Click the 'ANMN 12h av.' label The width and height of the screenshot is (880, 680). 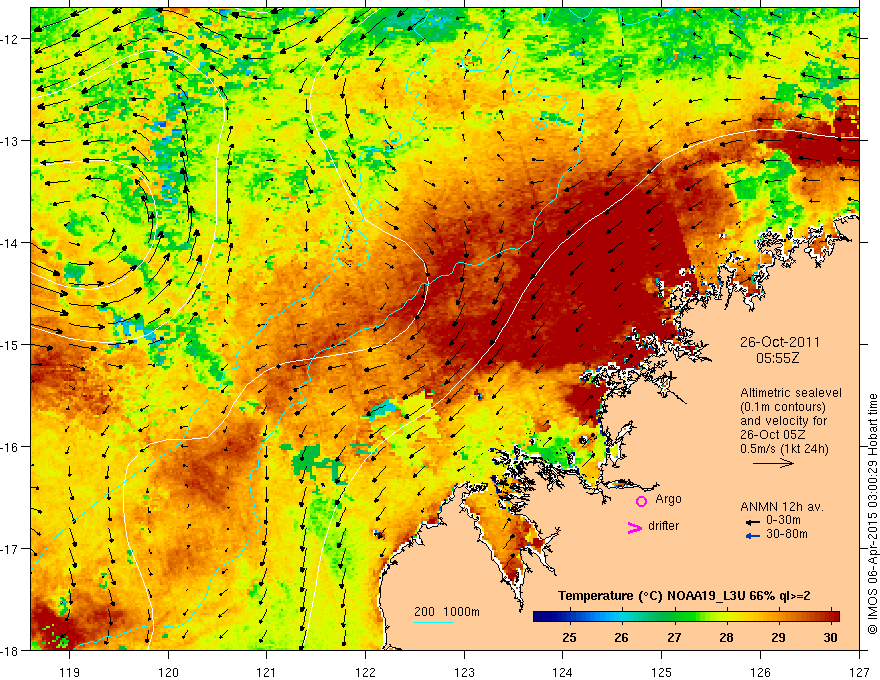[782, 507]
